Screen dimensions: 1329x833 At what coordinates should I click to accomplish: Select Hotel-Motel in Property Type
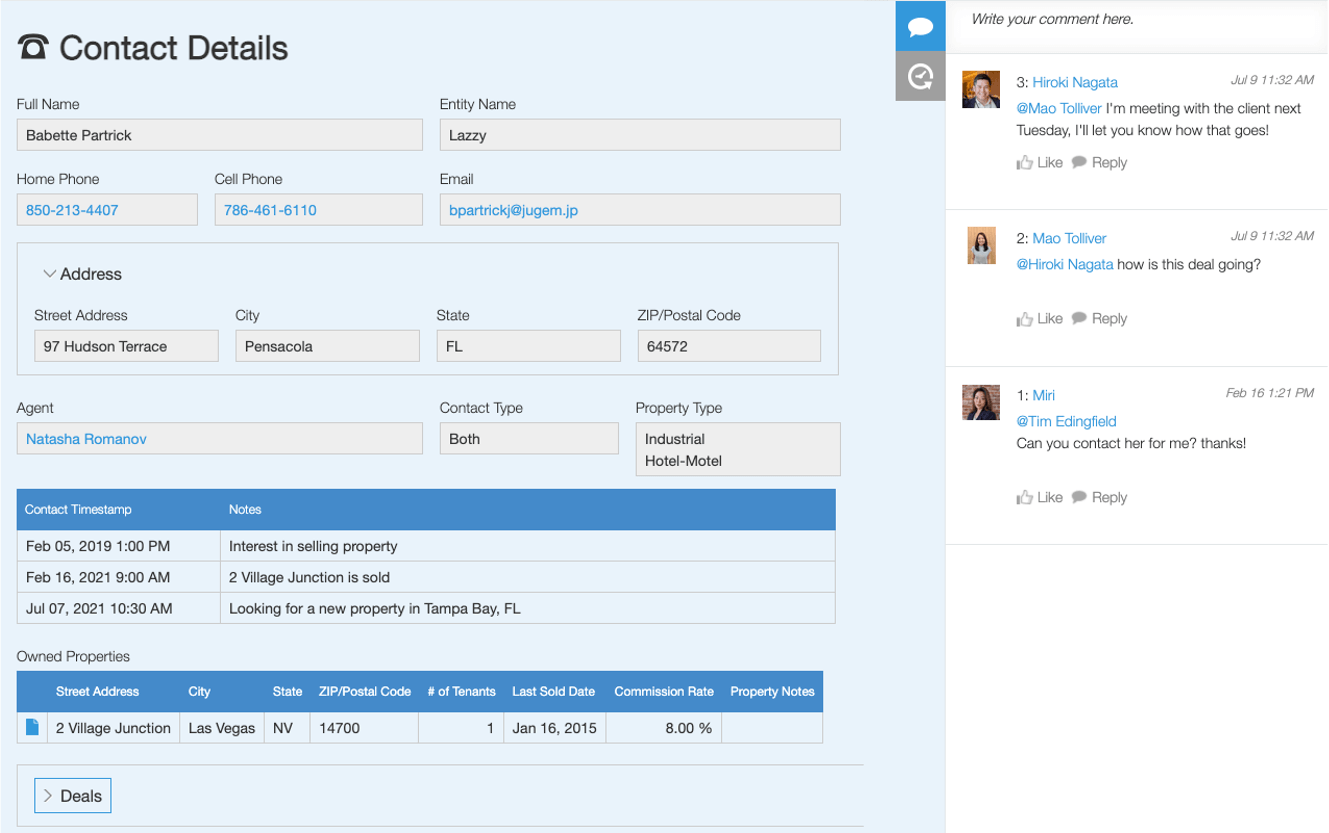pos(684,461)
